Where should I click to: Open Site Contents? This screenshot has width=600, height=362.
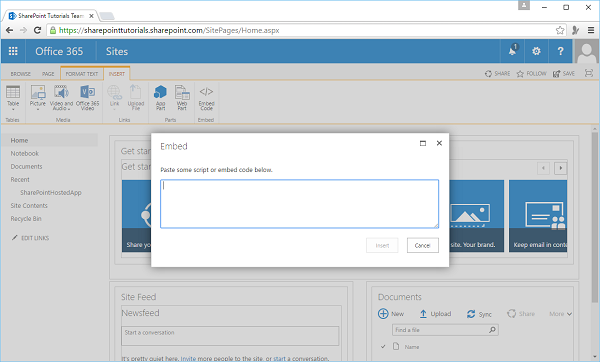[x=29, y=205]
